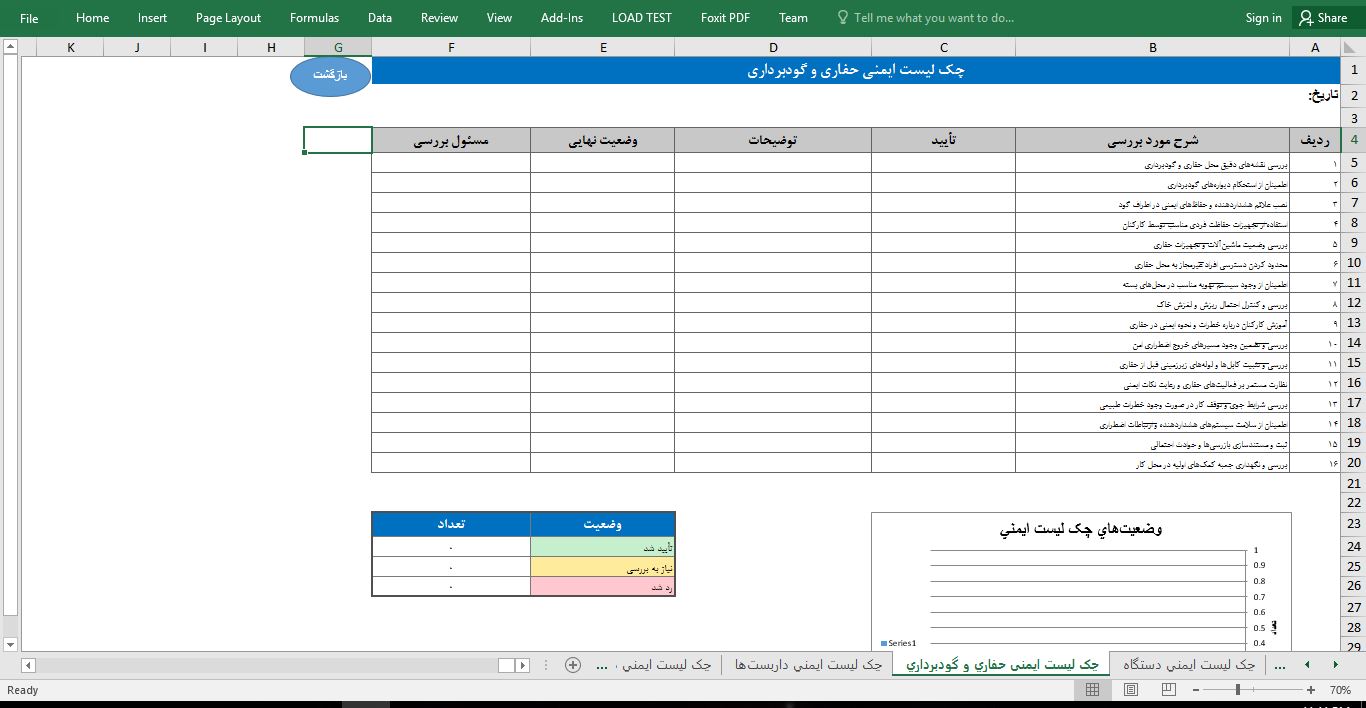
Task: Click the تأیید header cell
Action: [x=943, y=141]
